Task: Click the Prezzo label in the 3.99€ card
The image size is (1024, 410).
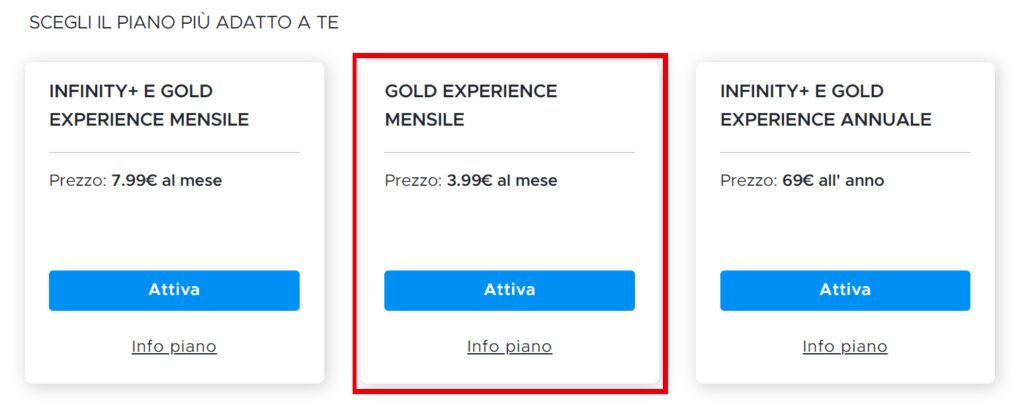Action: [413, 181]
